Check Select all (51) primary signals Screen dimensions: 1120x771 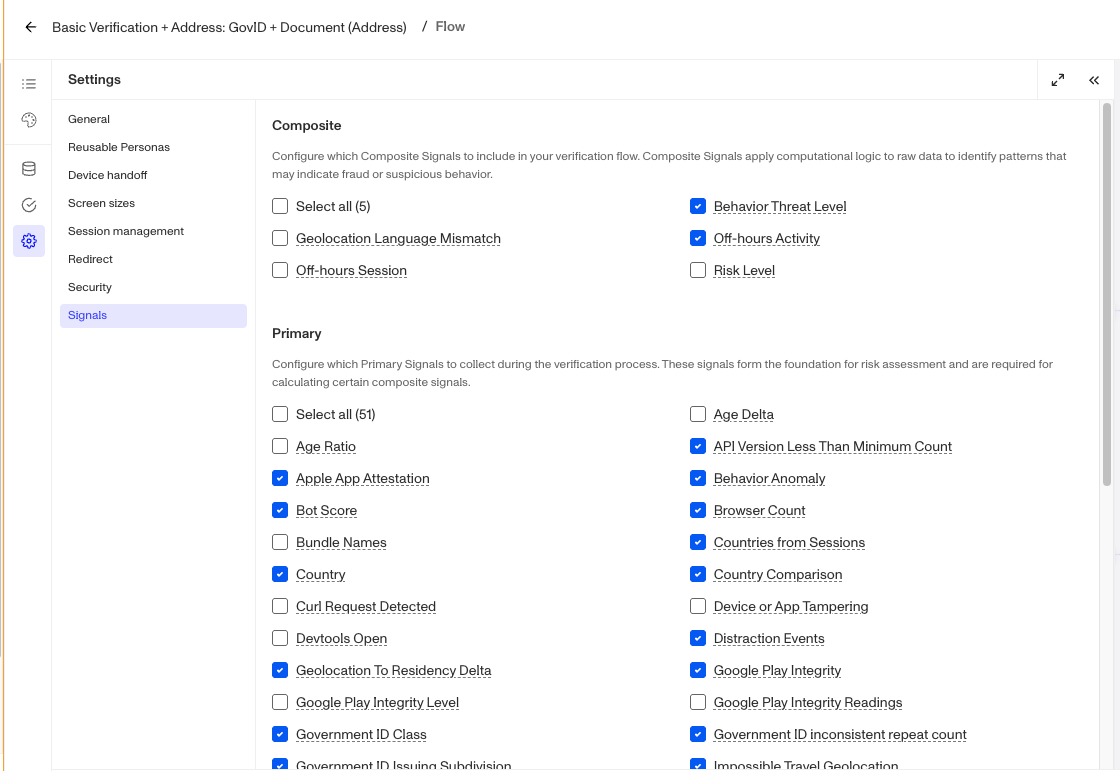pos(280,414)
